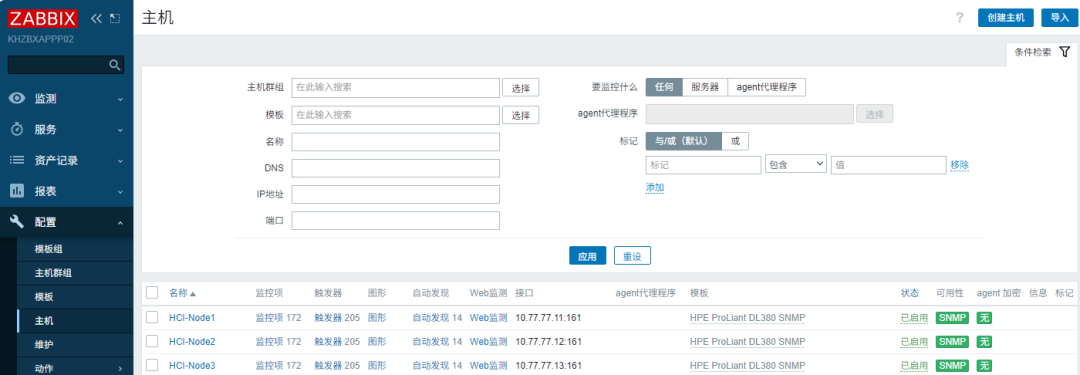1080x375 pixels.
Task: Click the 名称 filter input
Action: [395, 142]
